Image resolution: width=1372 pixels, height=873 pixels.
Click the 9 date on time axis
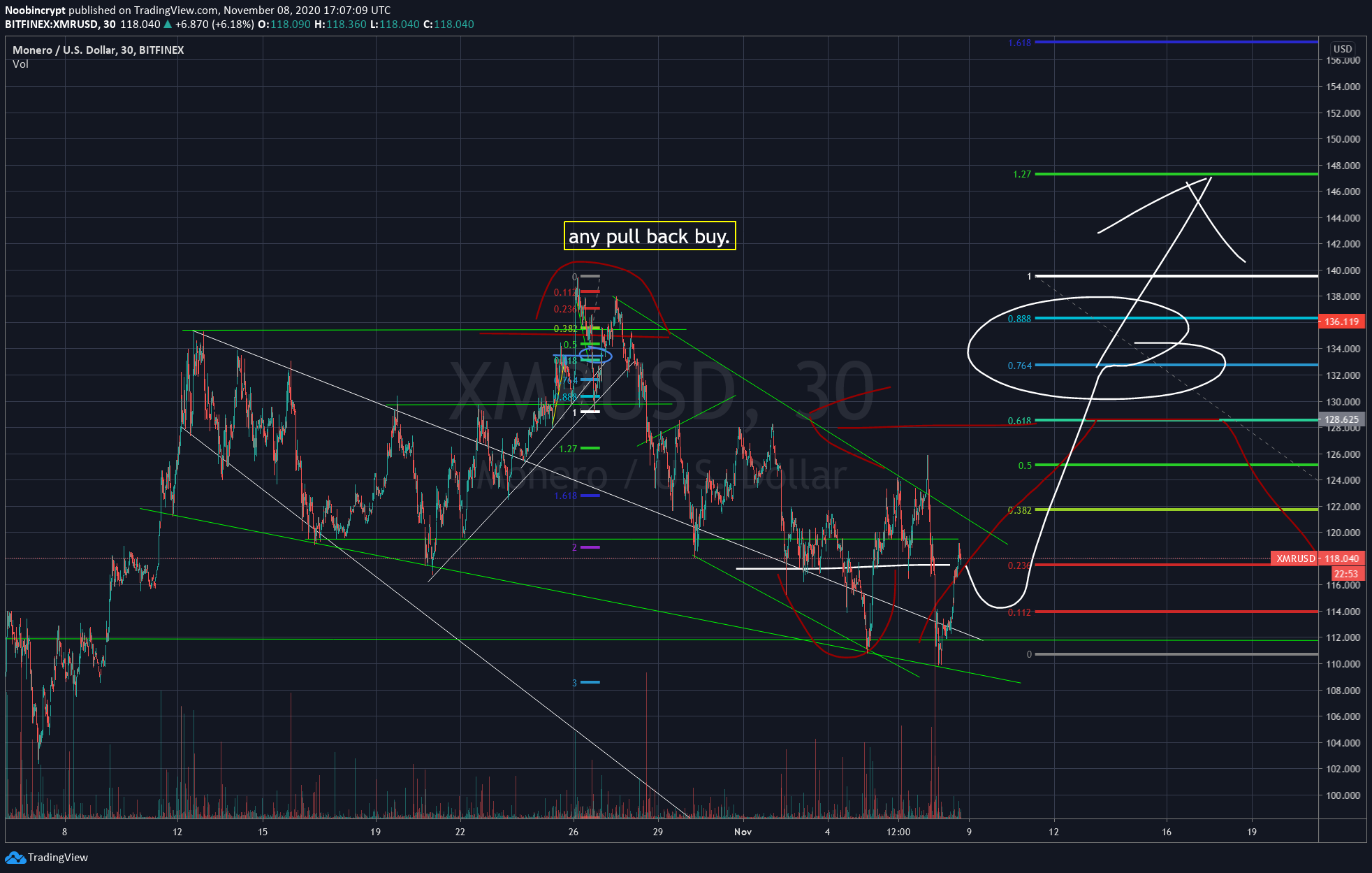969,832
